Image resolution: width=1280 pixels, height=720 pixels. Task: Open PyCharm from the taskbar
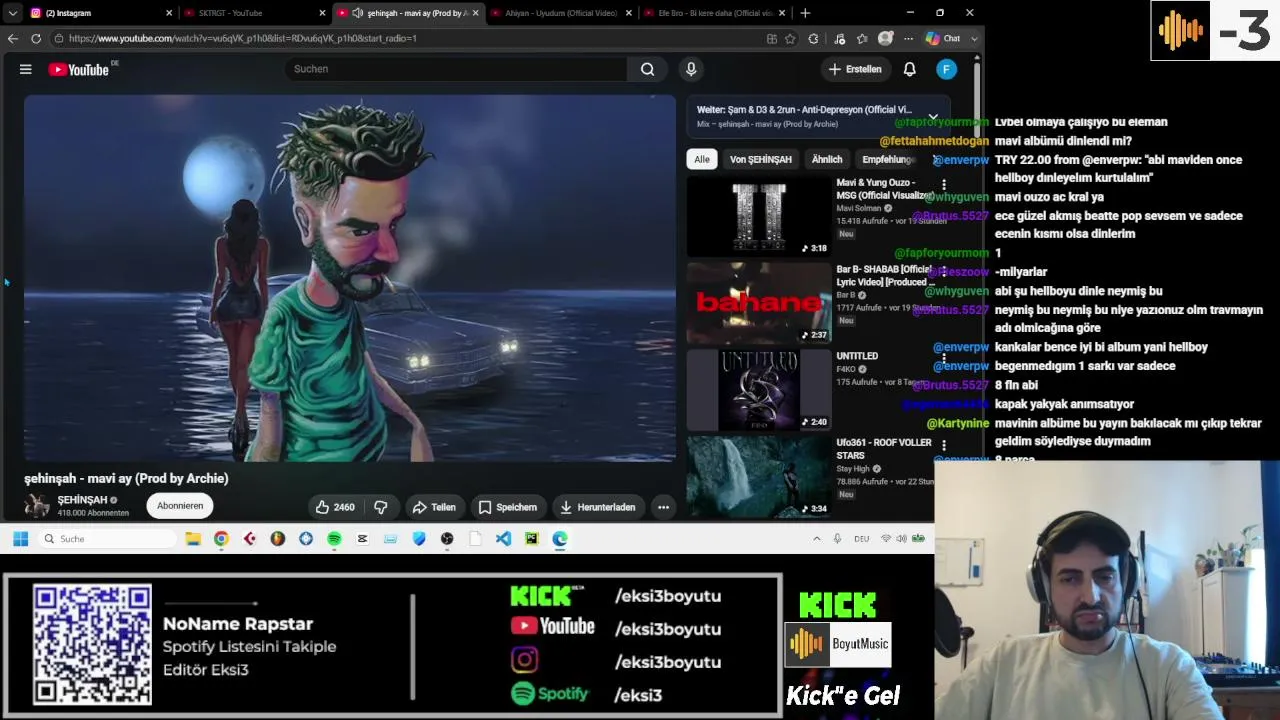[x=531, y=539]
